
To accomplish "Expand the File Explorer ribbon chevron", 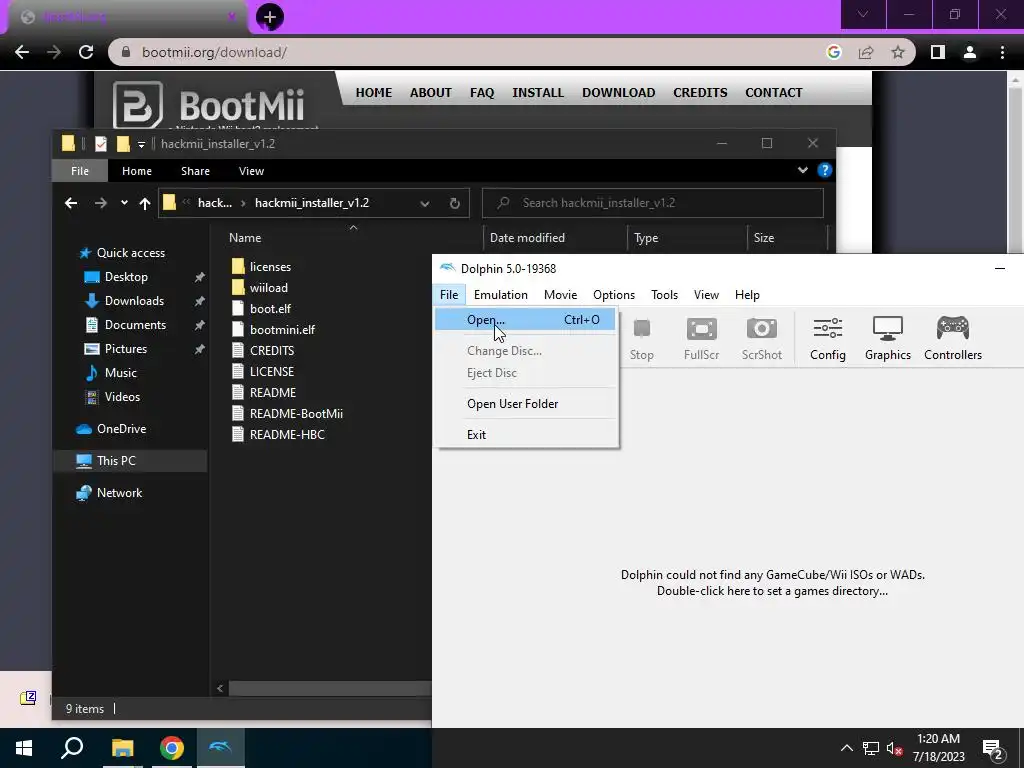I will click(803, 170).
